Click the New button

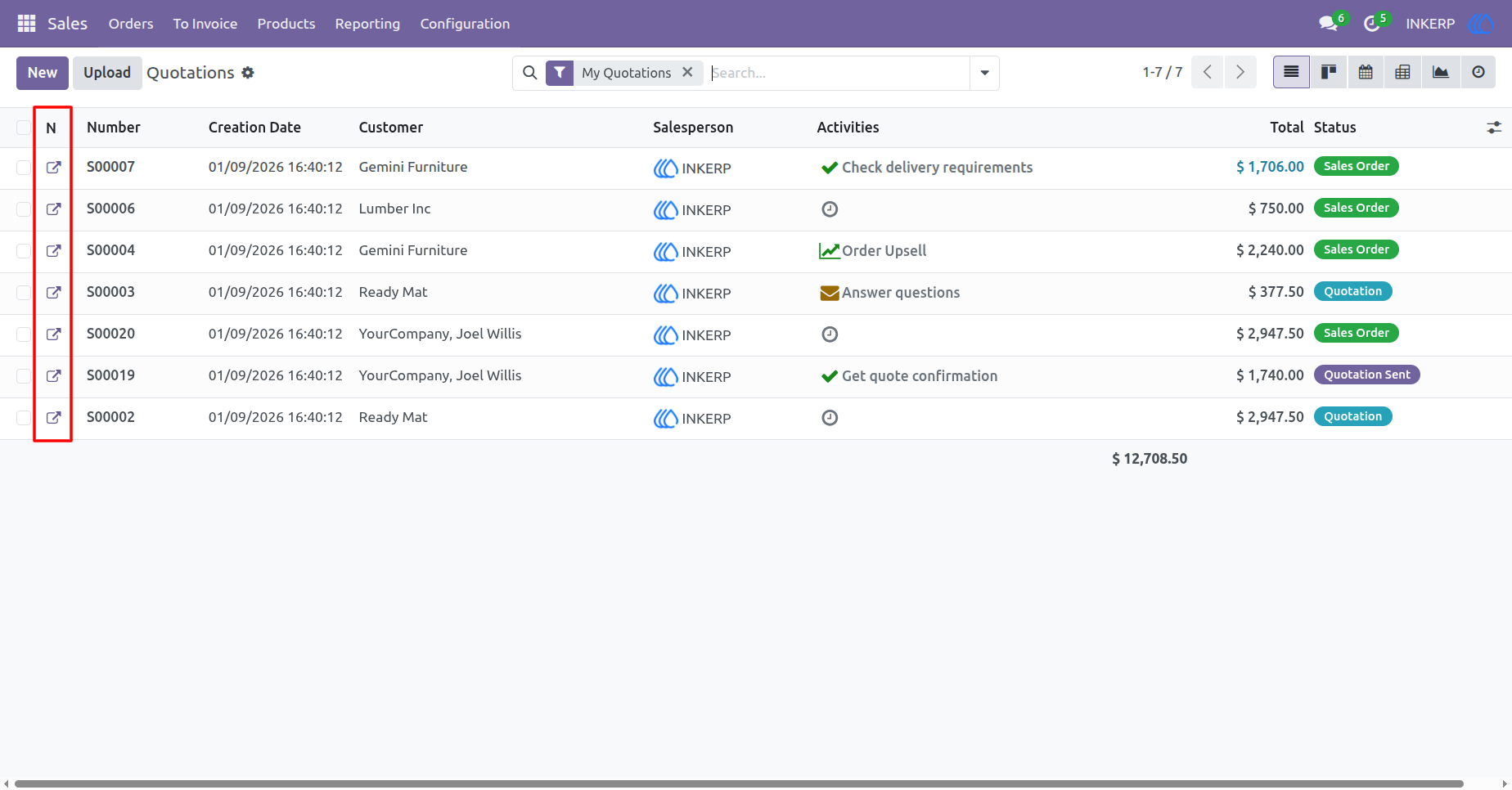tap(43, 73)
